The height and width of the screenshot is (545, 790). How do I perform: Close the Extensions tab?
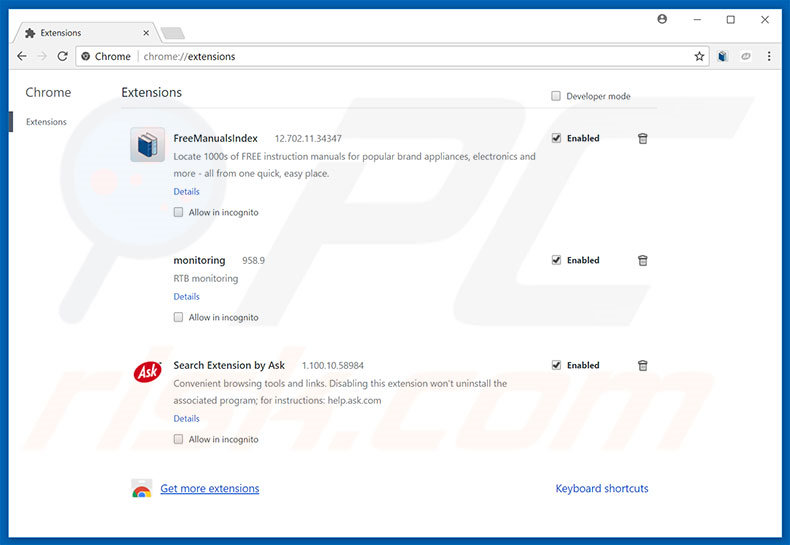(x=146, y=33)
